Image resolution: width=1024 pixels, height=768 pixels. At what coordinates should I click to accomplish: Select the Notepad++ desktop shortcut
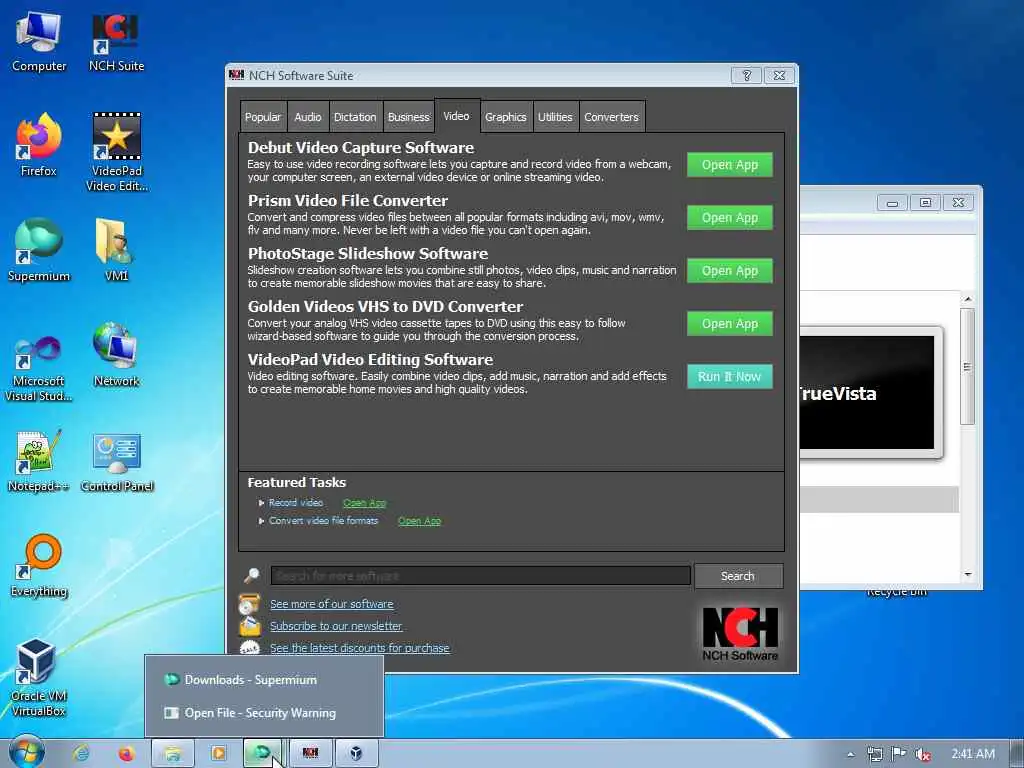click(39, 461)
